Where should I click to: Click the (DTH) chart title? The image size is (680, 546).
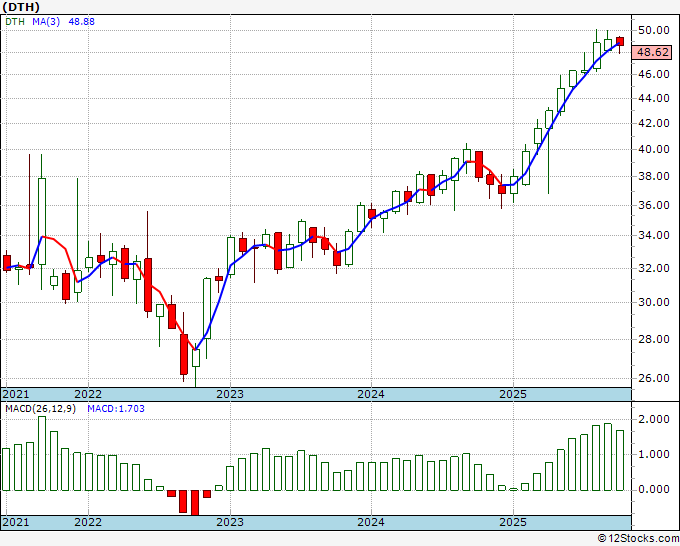21,7
